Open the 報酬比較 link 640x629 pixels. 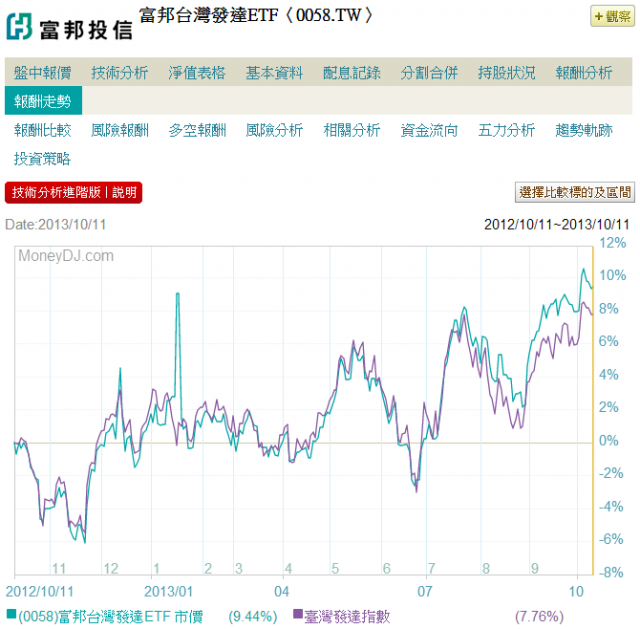pos(42,131)
